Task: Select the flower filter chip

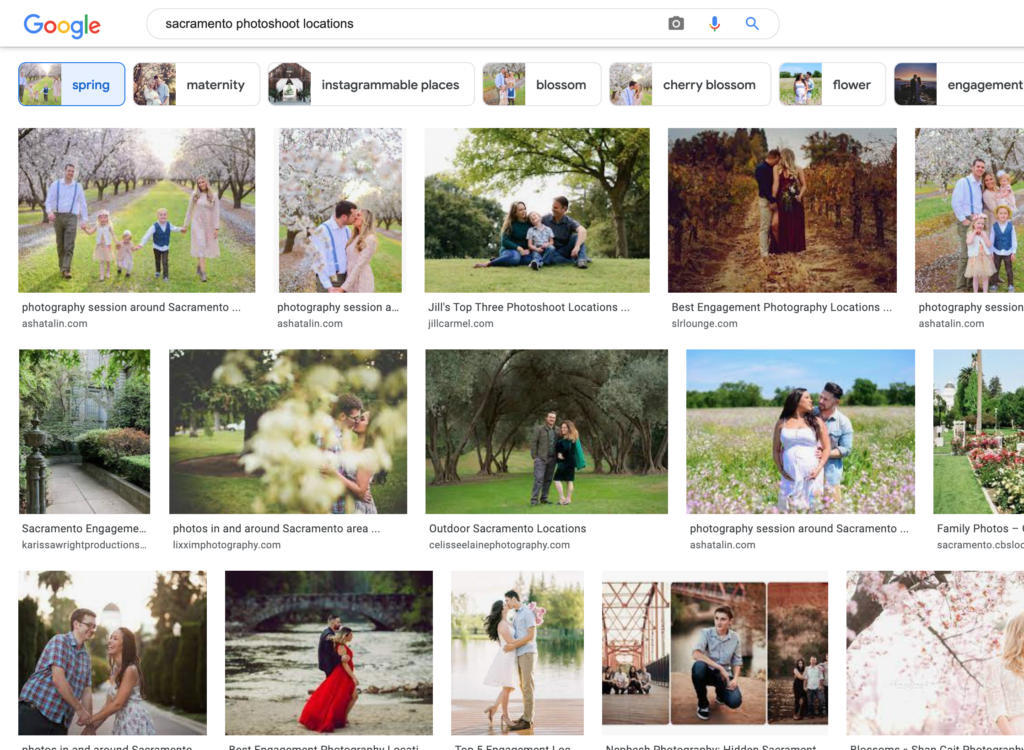Action: pos(832,84)
